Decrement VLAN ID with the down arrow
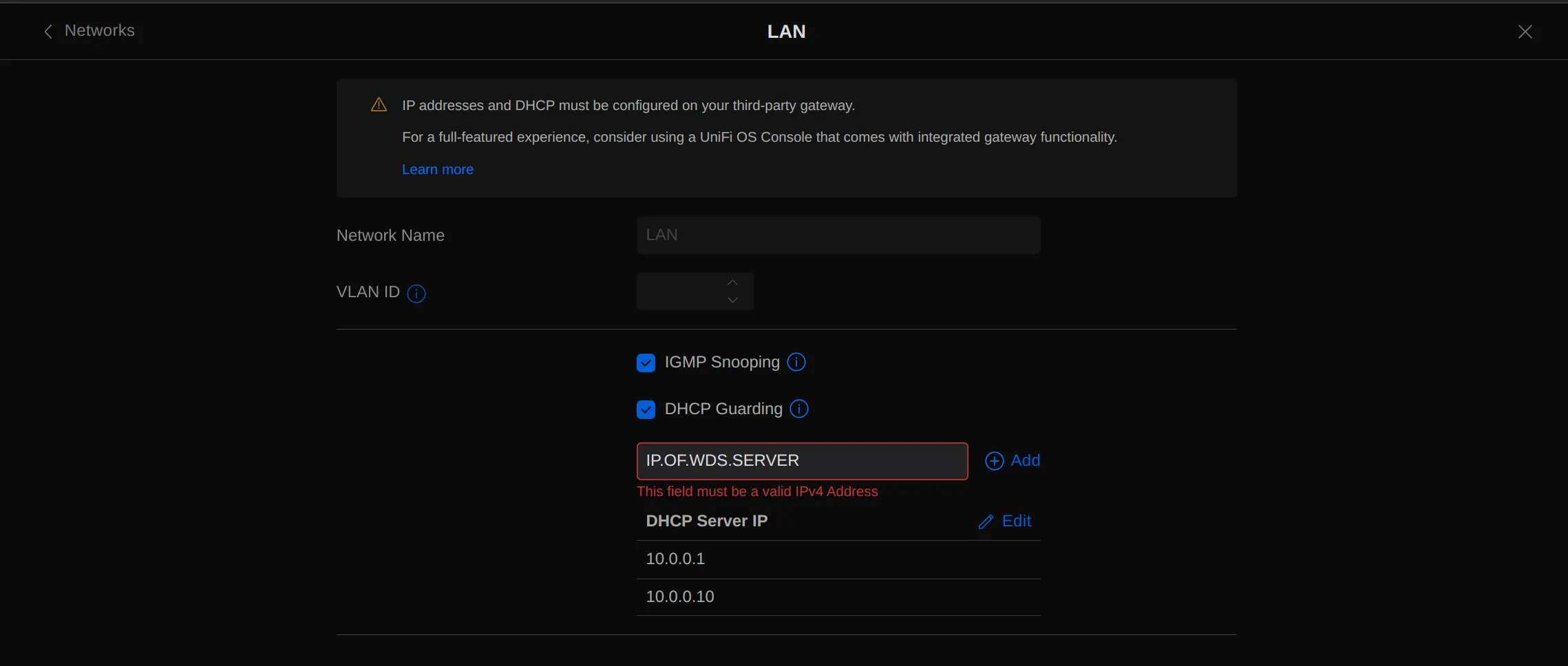 click(x=732, y=300)
